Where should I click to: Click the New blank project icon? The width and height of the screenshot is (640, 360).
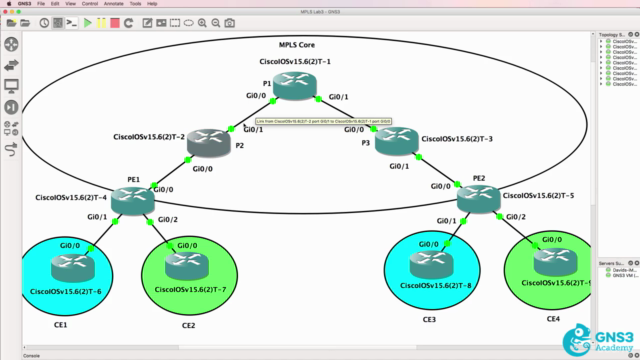tap(11, 23)
